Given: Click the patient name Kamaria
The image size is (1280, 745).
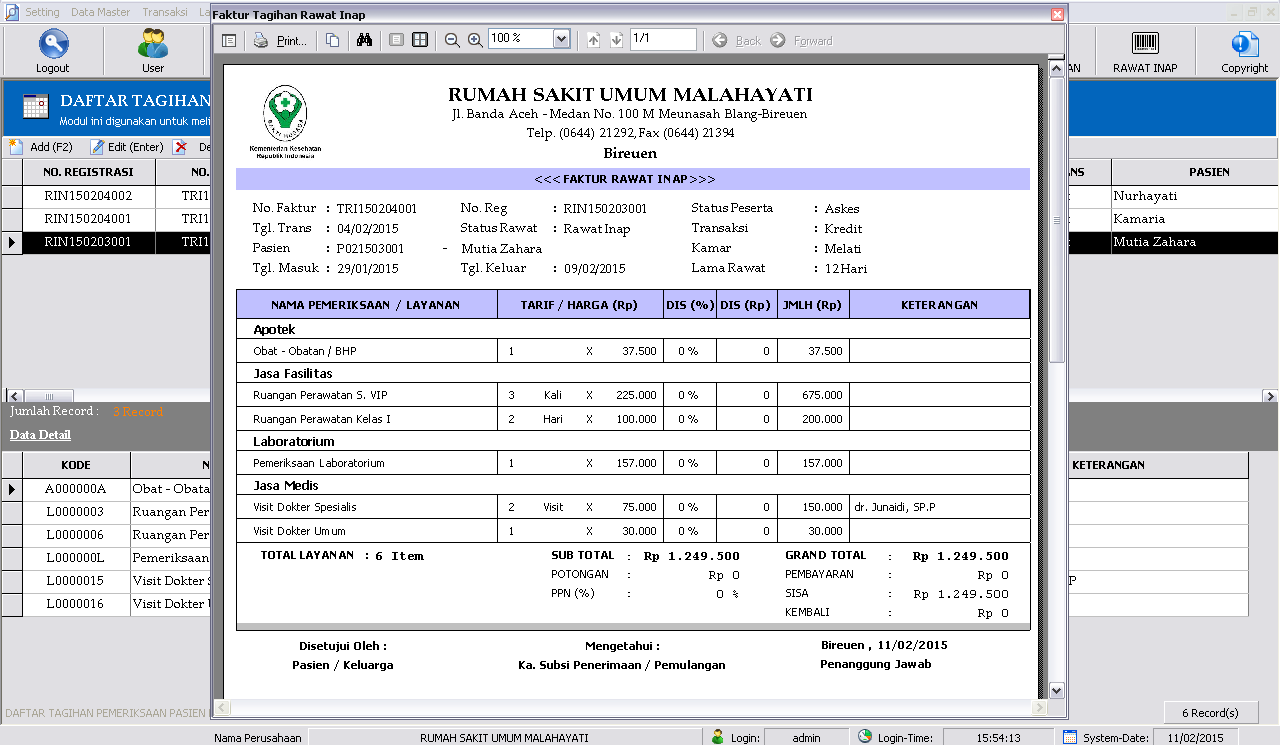Looking at the screenshot, I should point(1139,219).
